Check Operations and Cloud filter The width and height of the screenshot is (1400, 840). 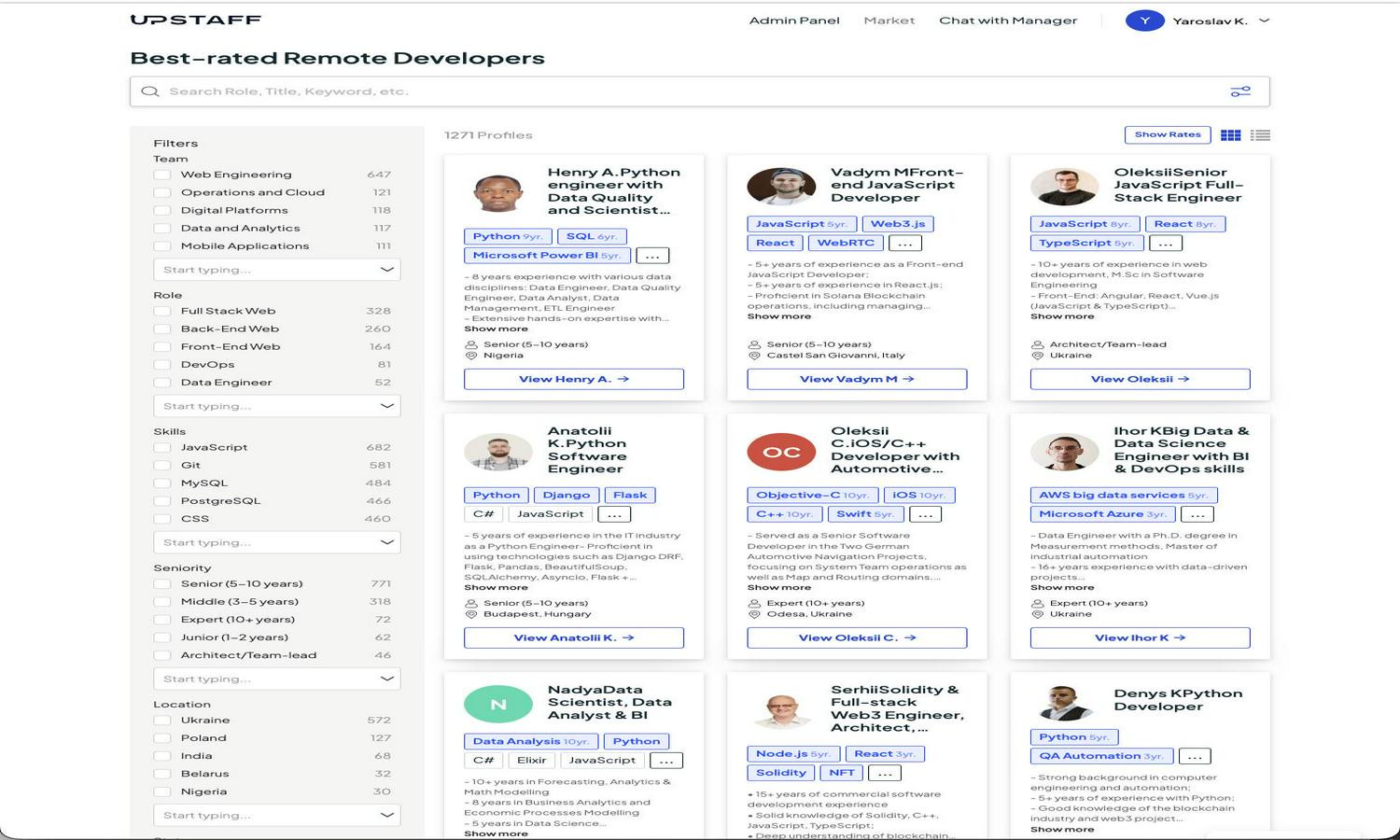click(162, 192)
